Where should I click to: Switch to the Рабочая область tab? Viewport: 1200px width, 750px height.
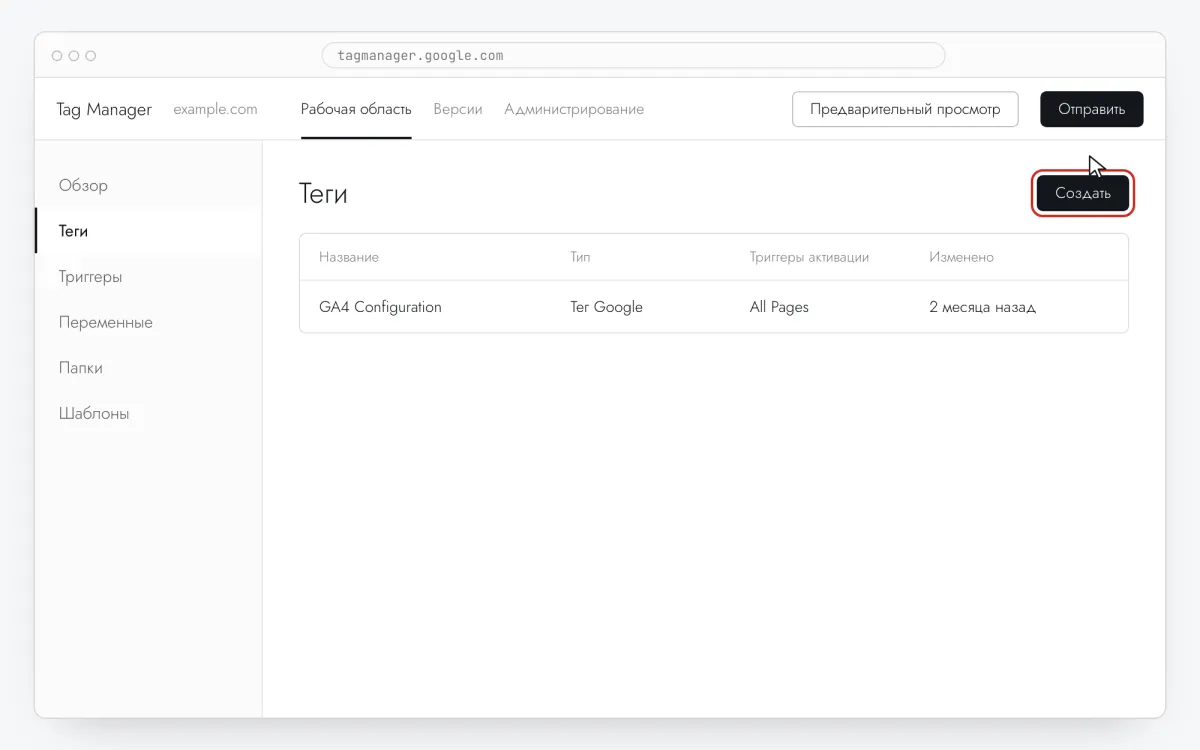(x=356, y=109)
